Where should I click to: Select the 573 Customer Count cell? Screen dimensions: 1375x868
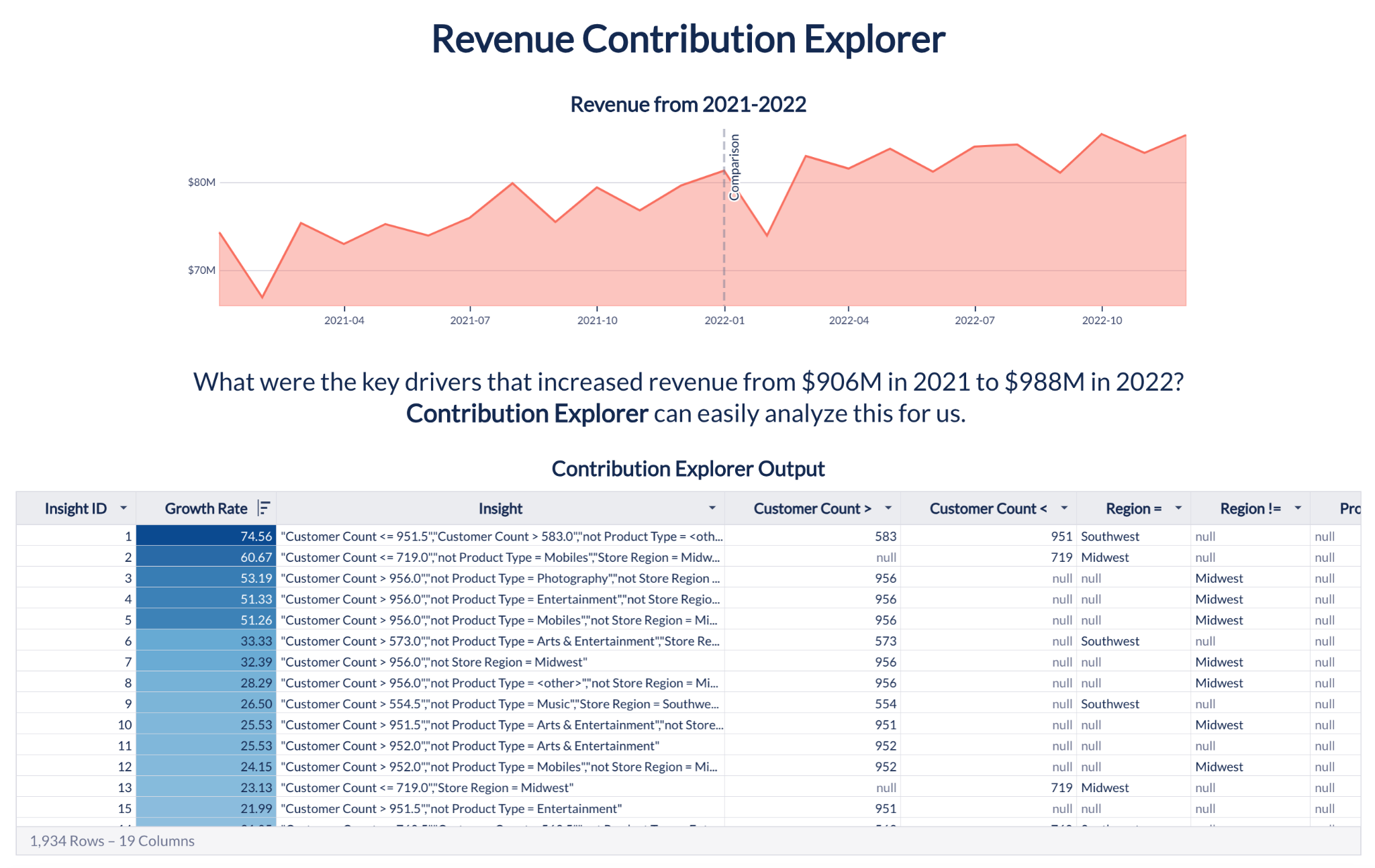pos(885,641)
